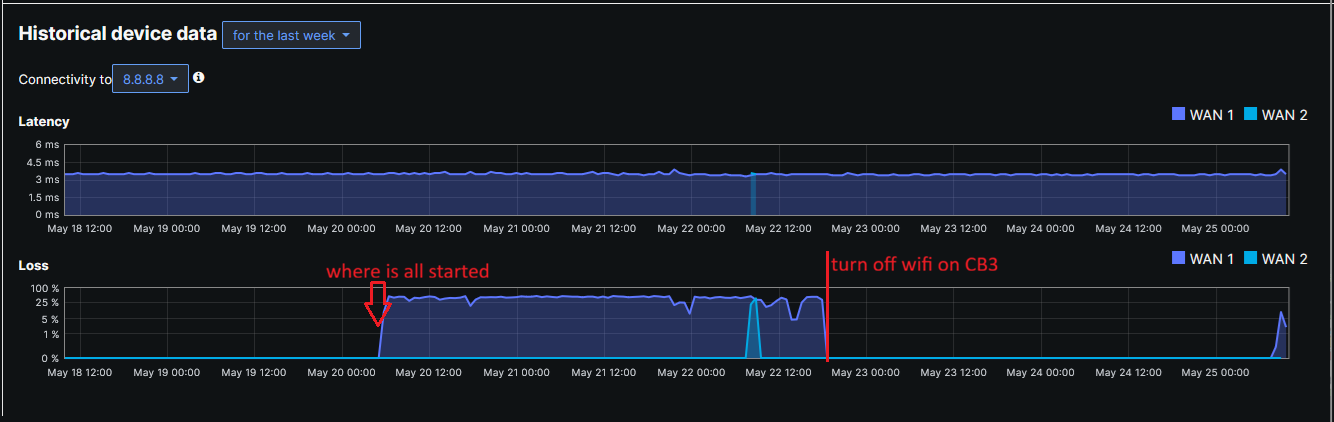This screenshot has width=1334, height=422.
Task: Click the 25 % label on Loss axis
Action: point(47,302)
